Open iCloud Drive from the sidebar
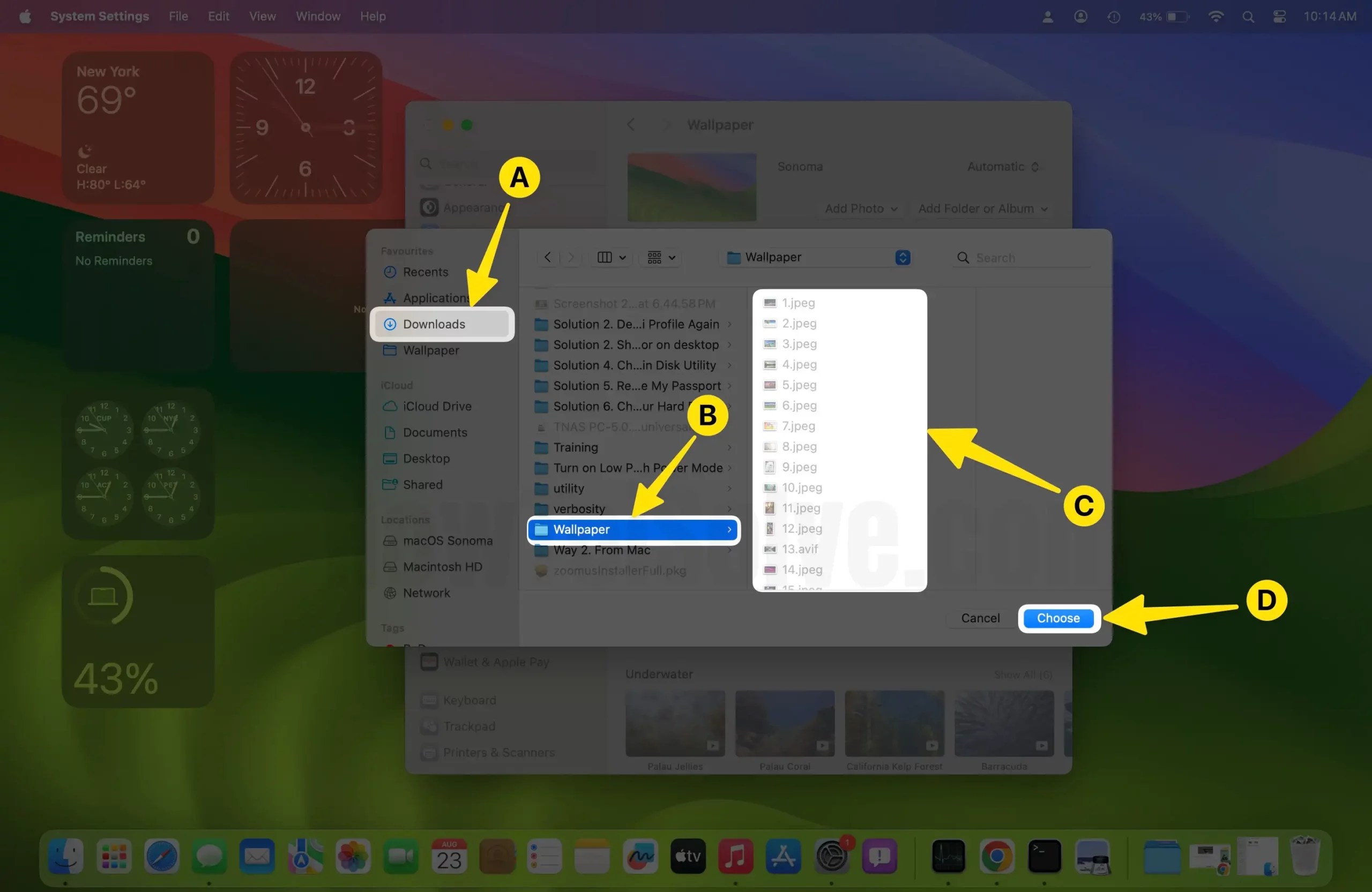The image size is (1372, 892). pos(437,406)
